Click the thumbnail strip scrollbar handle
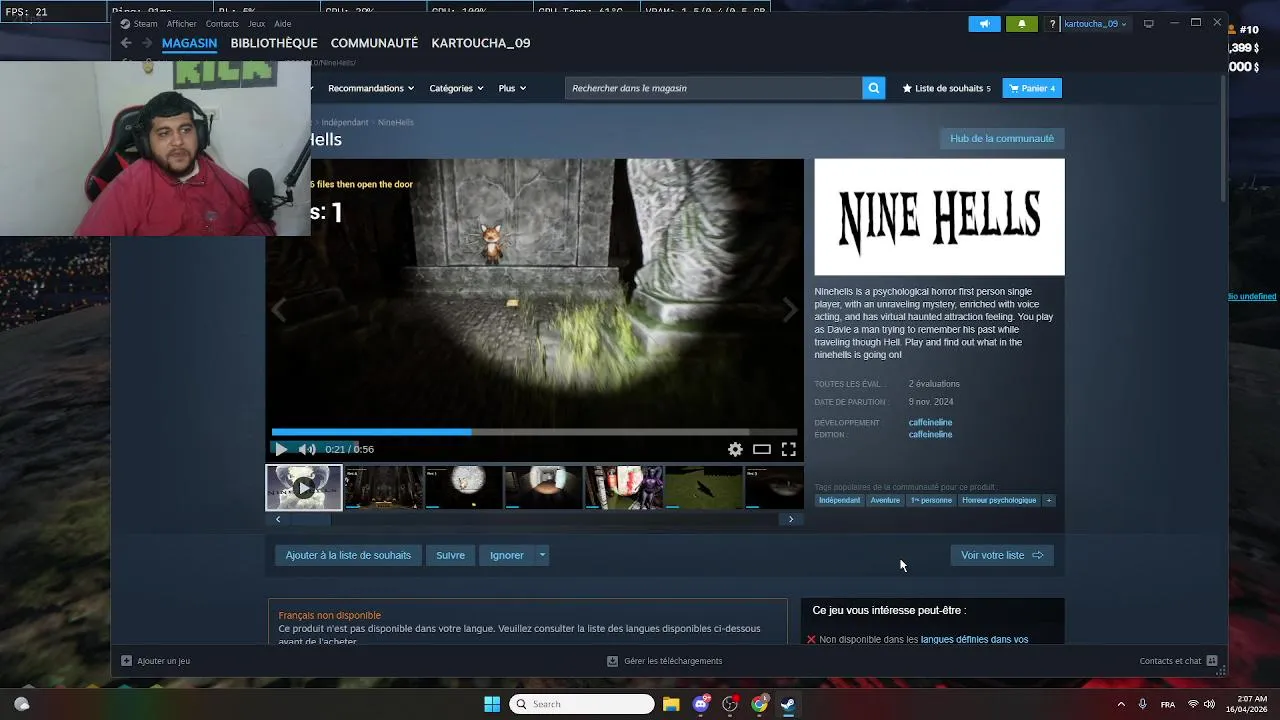 [310, 519]
